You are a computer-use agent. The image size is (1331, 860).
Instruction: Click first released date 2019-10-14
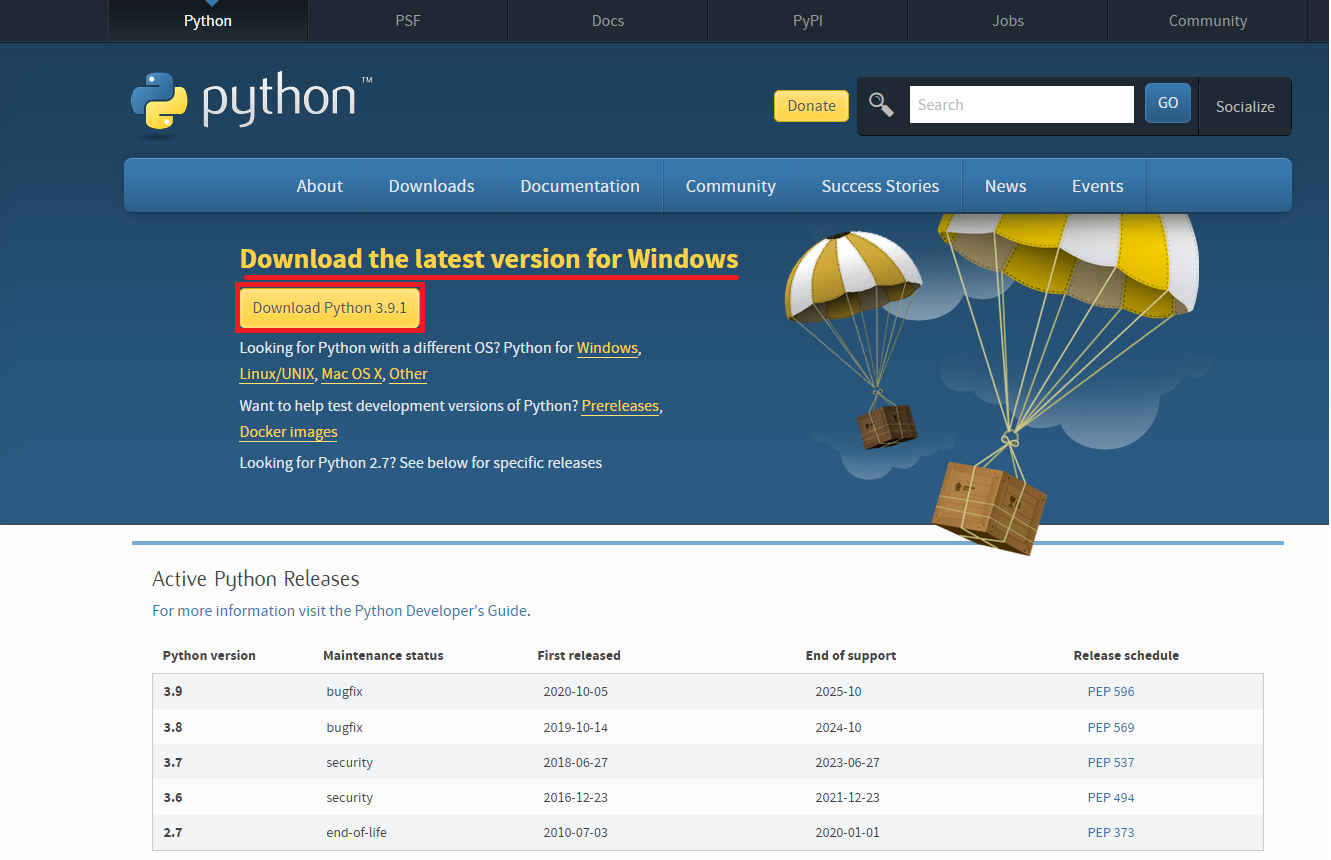pyautogui.click(x=575, y=728)
